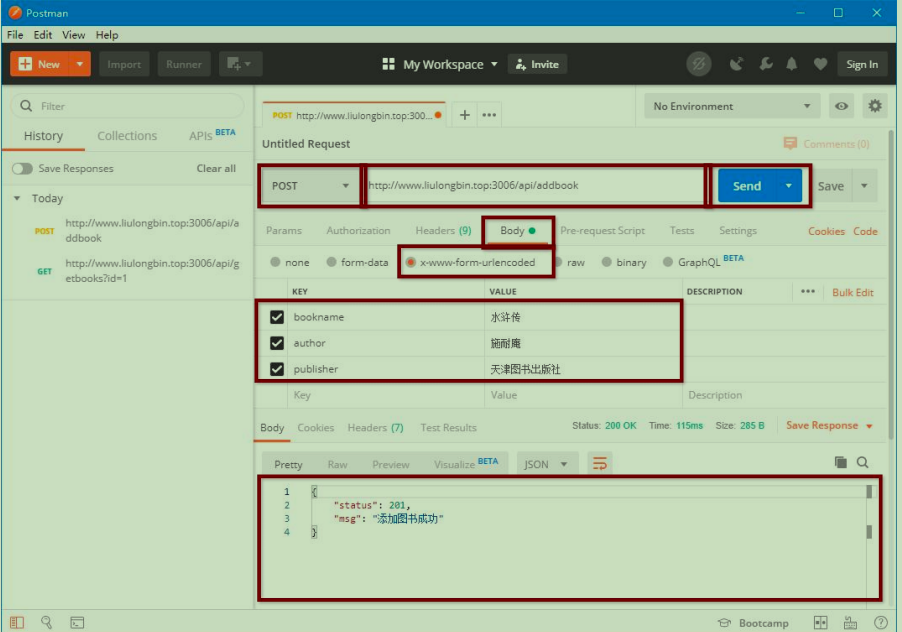Open manage environments gear icon
902x632 pixels.
pyautogui.click(x=874, y=106)
